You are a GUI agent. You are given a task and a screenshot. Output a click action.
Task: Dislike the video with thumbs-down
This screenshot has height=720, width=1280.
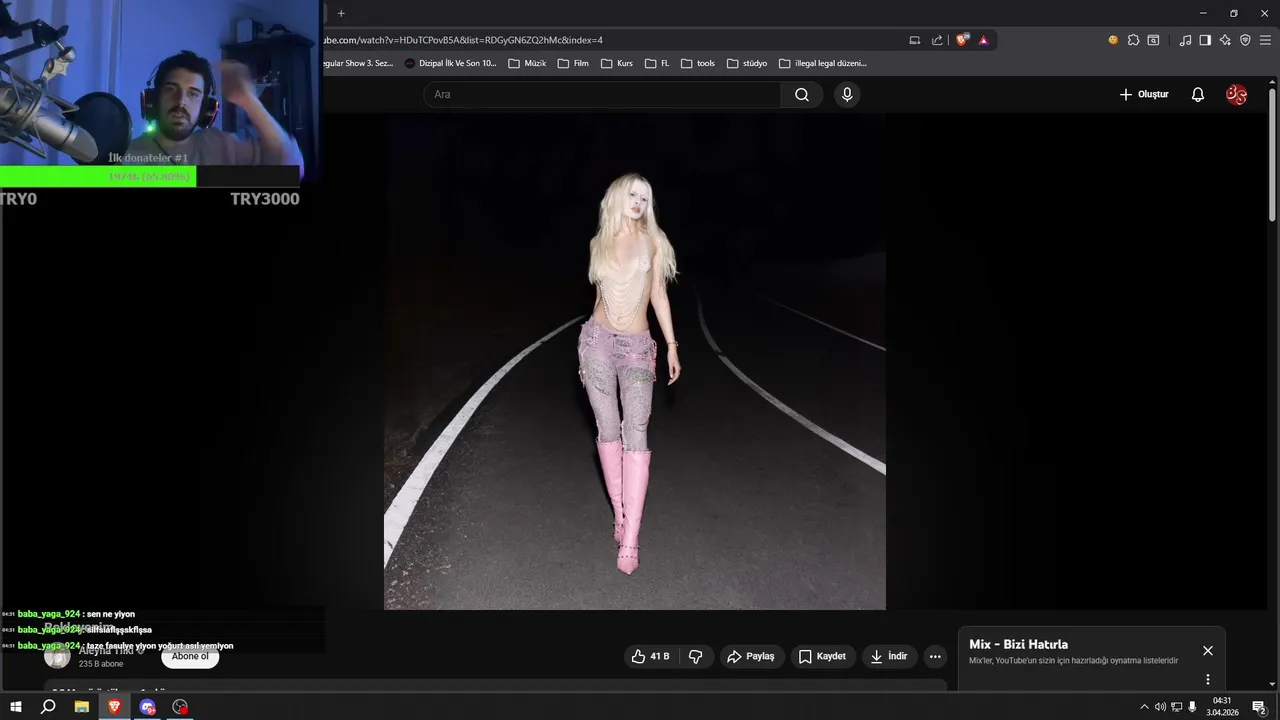point(696,657)
